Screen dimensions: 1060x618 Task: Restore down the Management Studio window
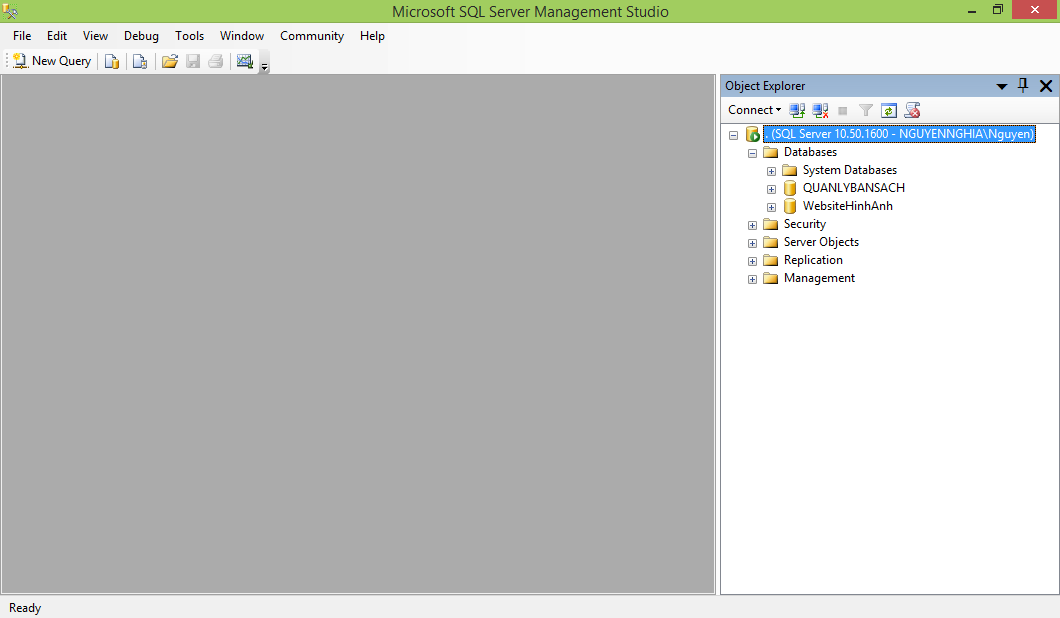(x=998, y=9)
